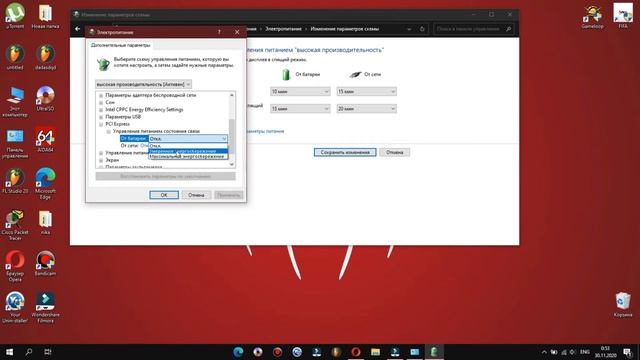The height and width of the screenshot is (360, 640).
Task: Click the help question mark in Электропитание dialog
Action: tap(219, 32)
